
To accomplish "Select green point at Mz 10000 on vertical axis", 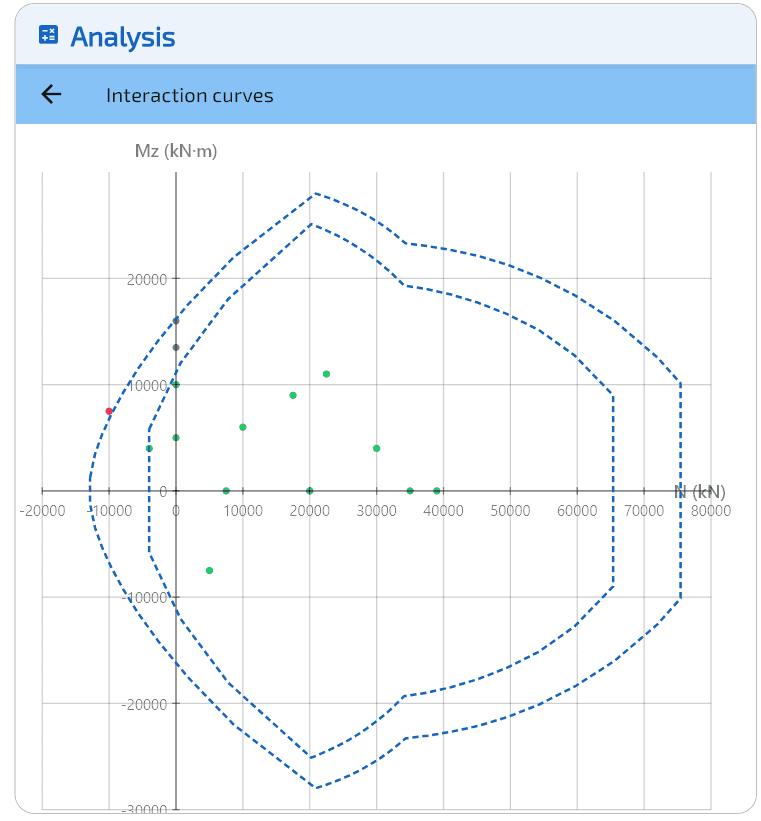I will pyautogui.click(x=176, y=384).
